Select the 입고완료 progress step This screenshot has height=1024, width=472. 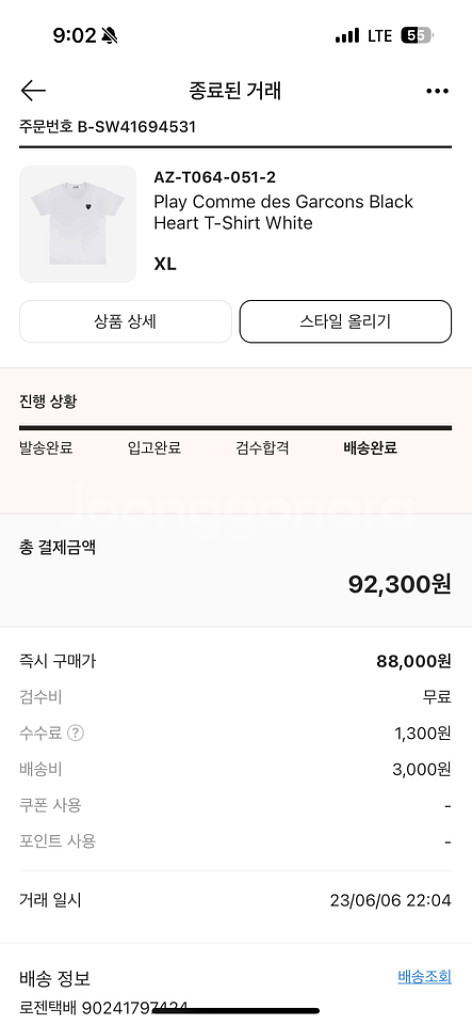click(x=154, y=448)
